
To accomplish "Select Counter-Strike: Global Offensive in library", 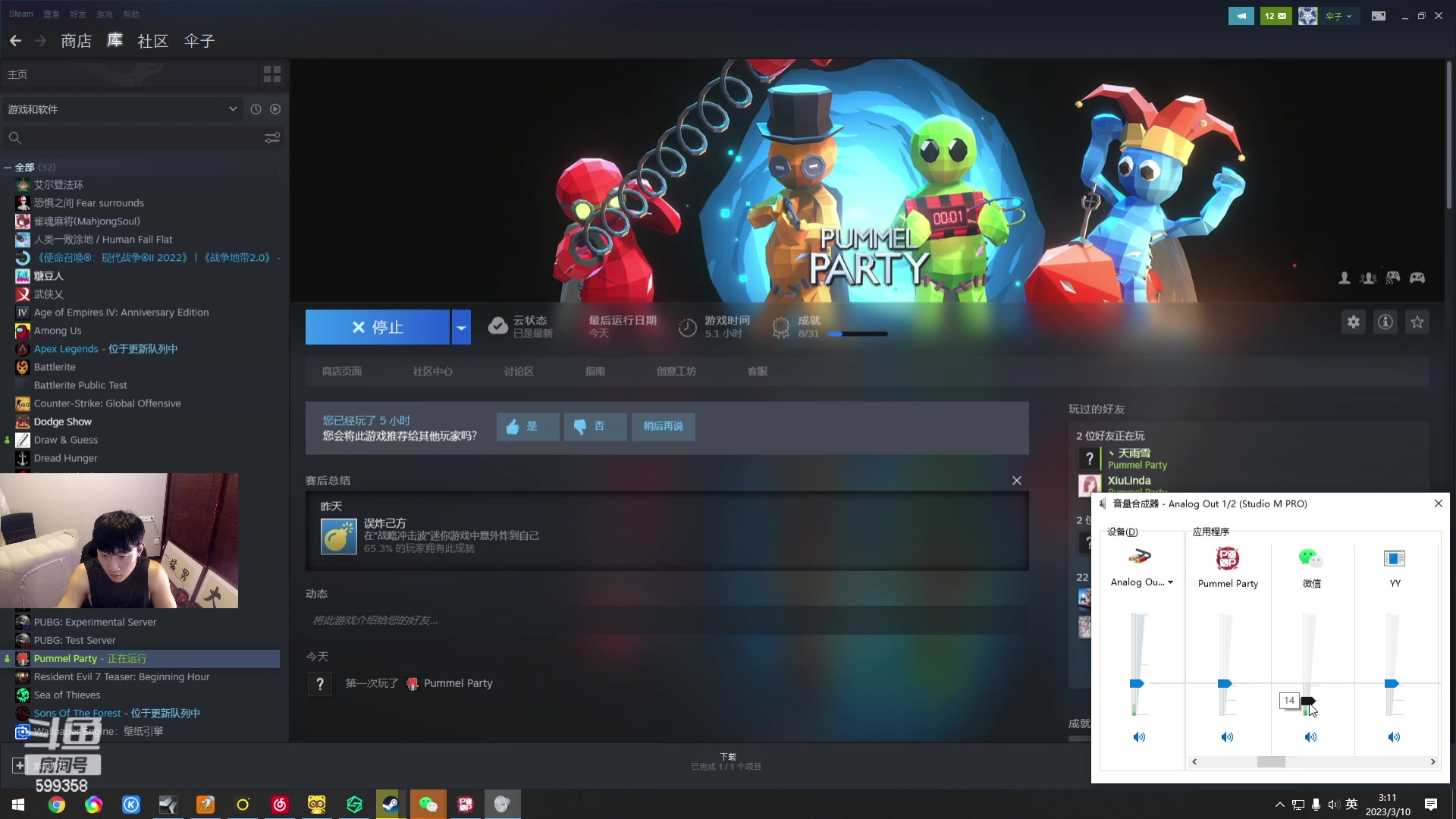I will 107,403.
